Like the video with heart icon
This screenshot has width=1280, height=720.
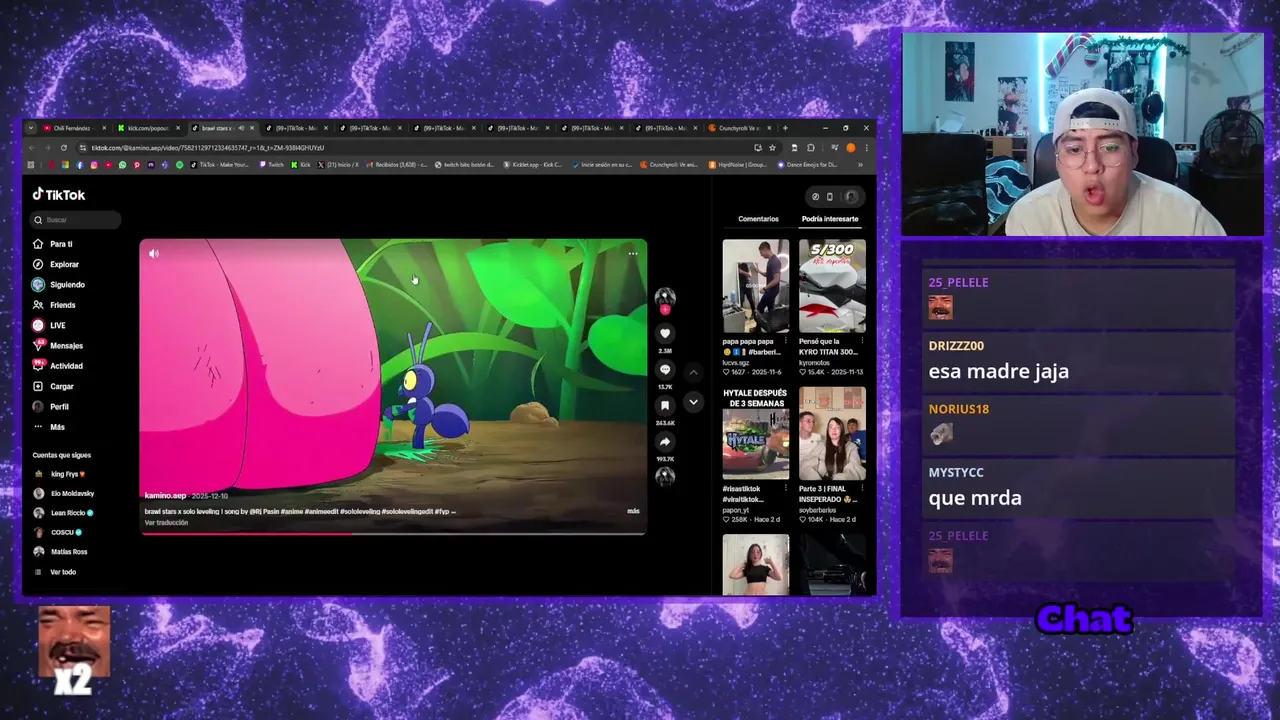[x=665, y=334]
